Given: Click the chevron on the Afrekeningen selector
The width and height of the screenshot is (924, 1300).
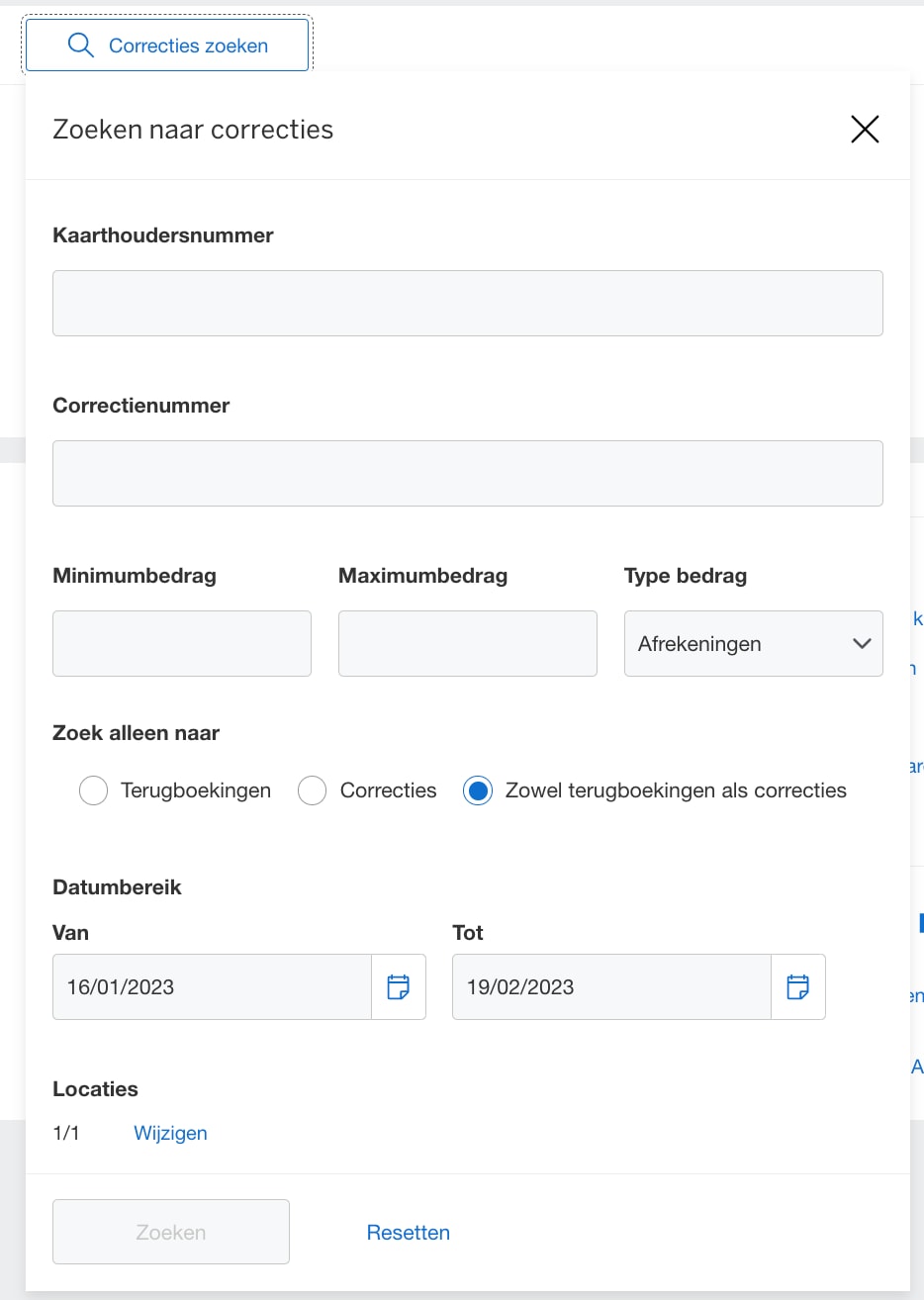Looking at the screenshot, I should (860, 644).
